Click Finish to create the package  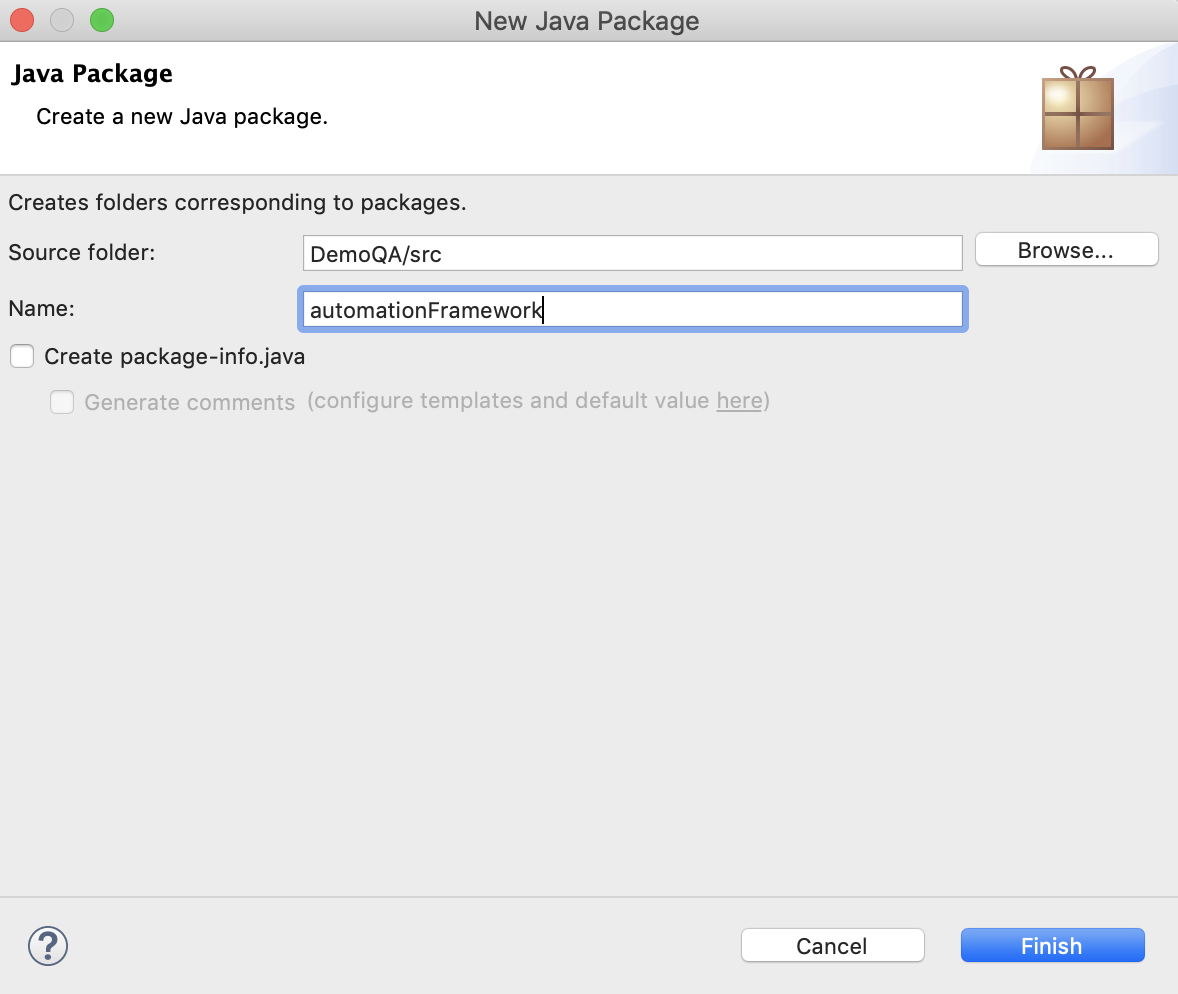click(x=1052, y=945)
